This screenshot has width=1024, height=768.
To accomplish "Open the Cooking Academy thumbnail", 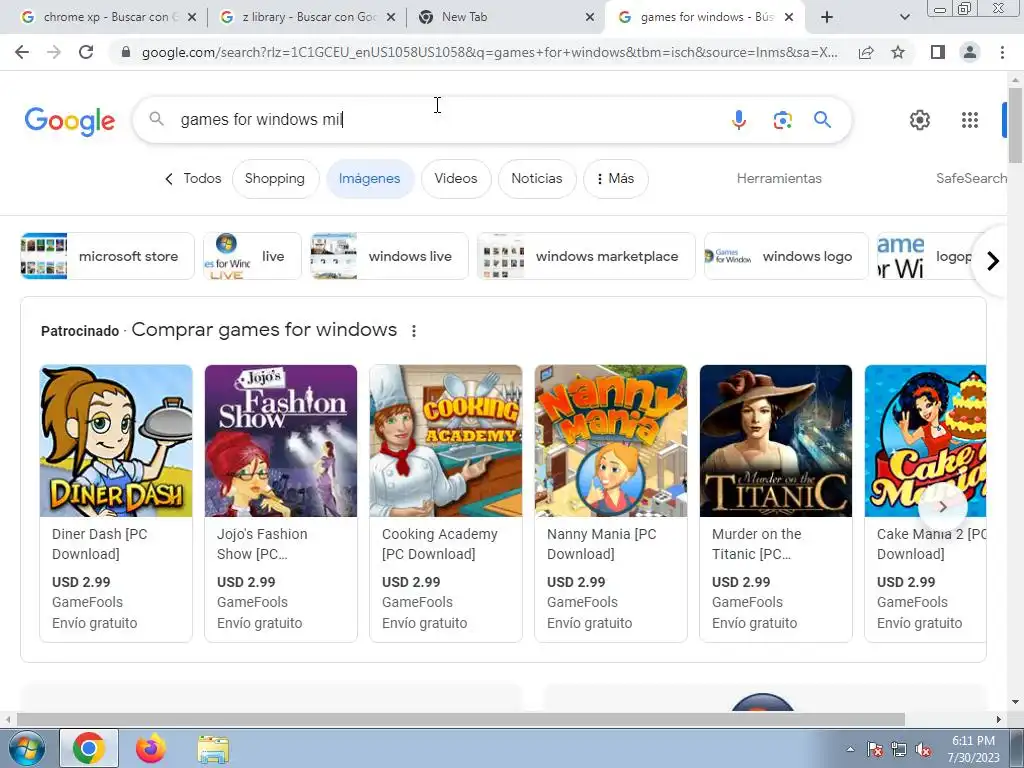I will click(x=446, y=441).
